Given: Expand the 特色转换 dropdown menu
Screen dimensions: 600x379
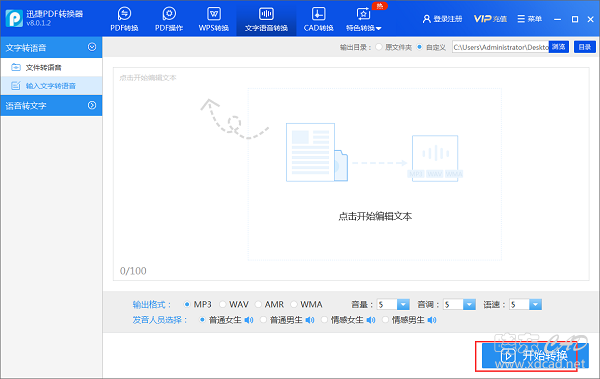Looking at the screenshot, I should [x=364, y=19].
